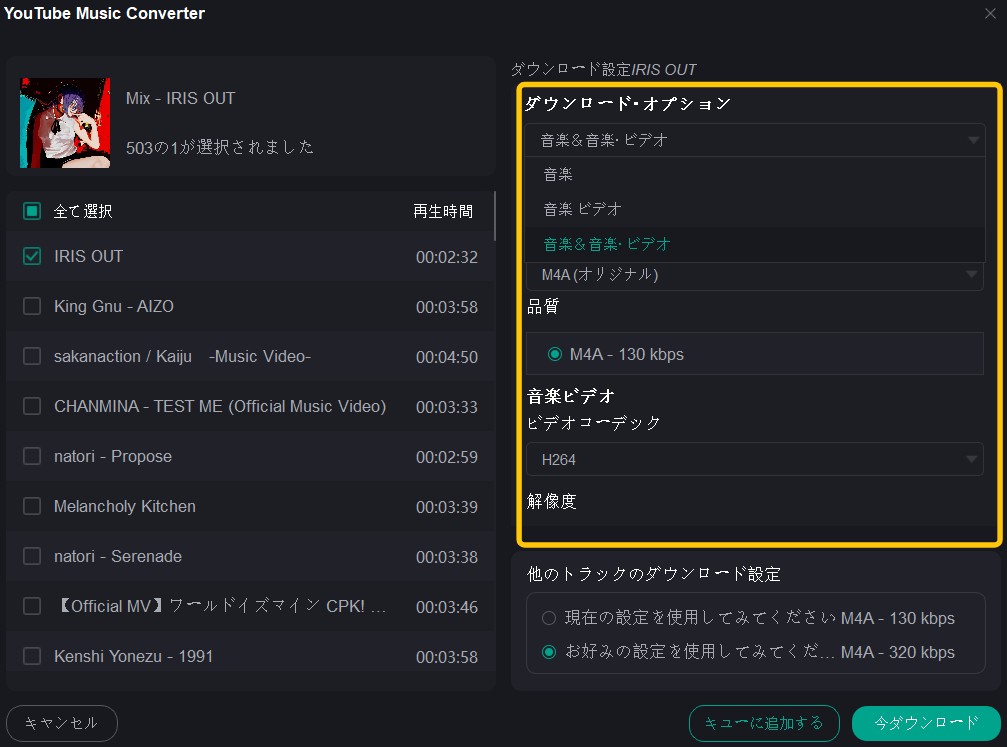Click the King Gnu - AIZO track title
The image size is (1007, 747).
(x=114, y=306)
